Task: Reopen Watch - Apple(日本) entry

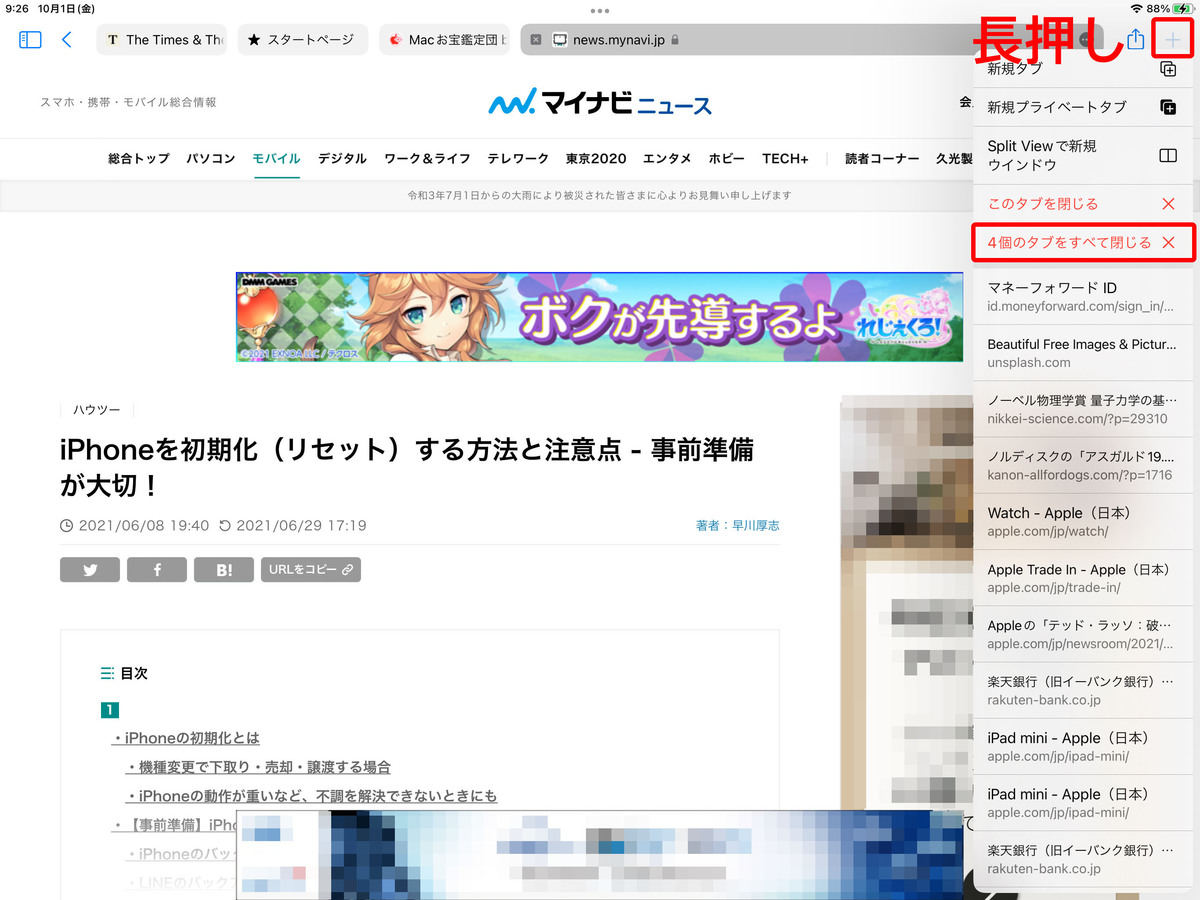Action: [1083, 521]
